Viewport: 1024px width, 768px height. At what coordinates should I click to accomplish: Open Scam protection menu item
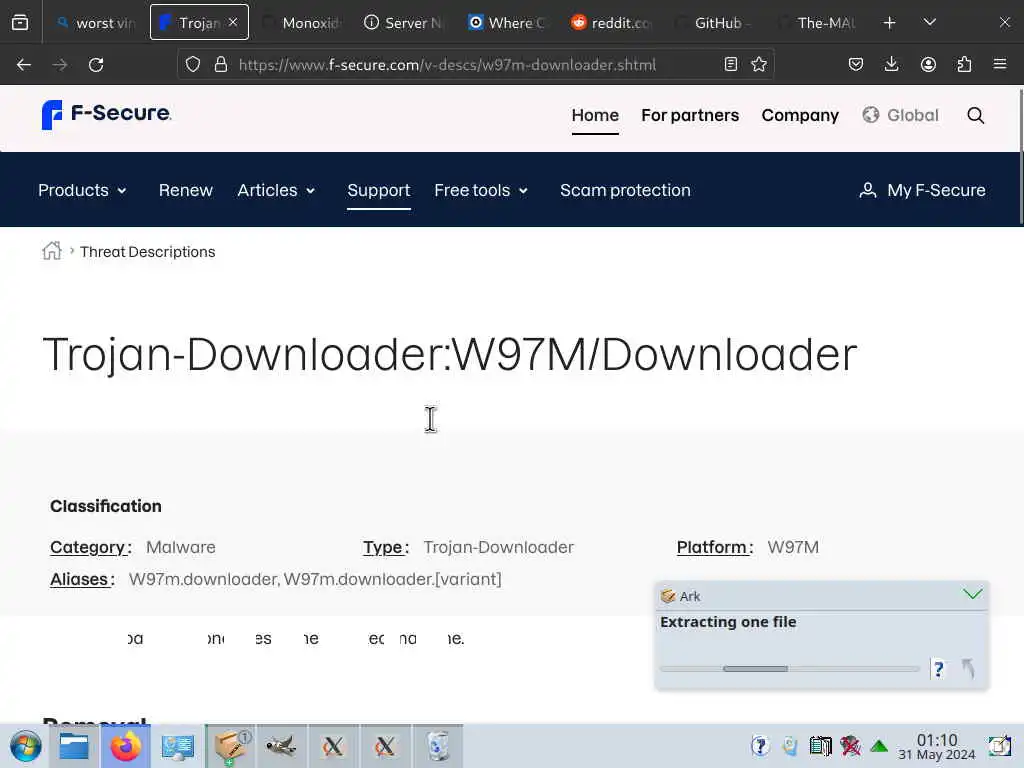pyautogui.click(x=625, y=190)
